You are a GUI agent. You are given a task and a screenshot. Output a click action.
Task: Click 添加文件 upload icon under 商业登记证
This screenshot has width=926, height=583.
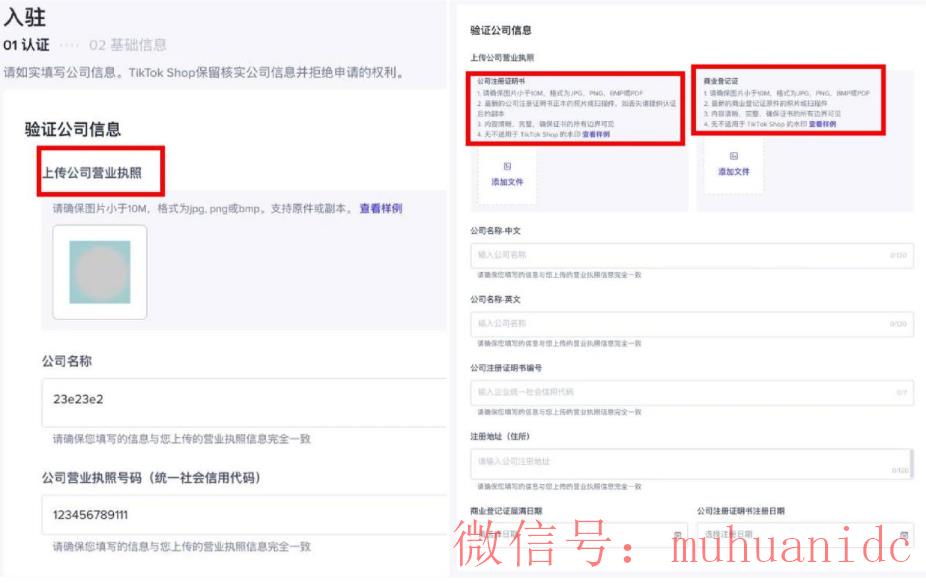coord(736,157)
